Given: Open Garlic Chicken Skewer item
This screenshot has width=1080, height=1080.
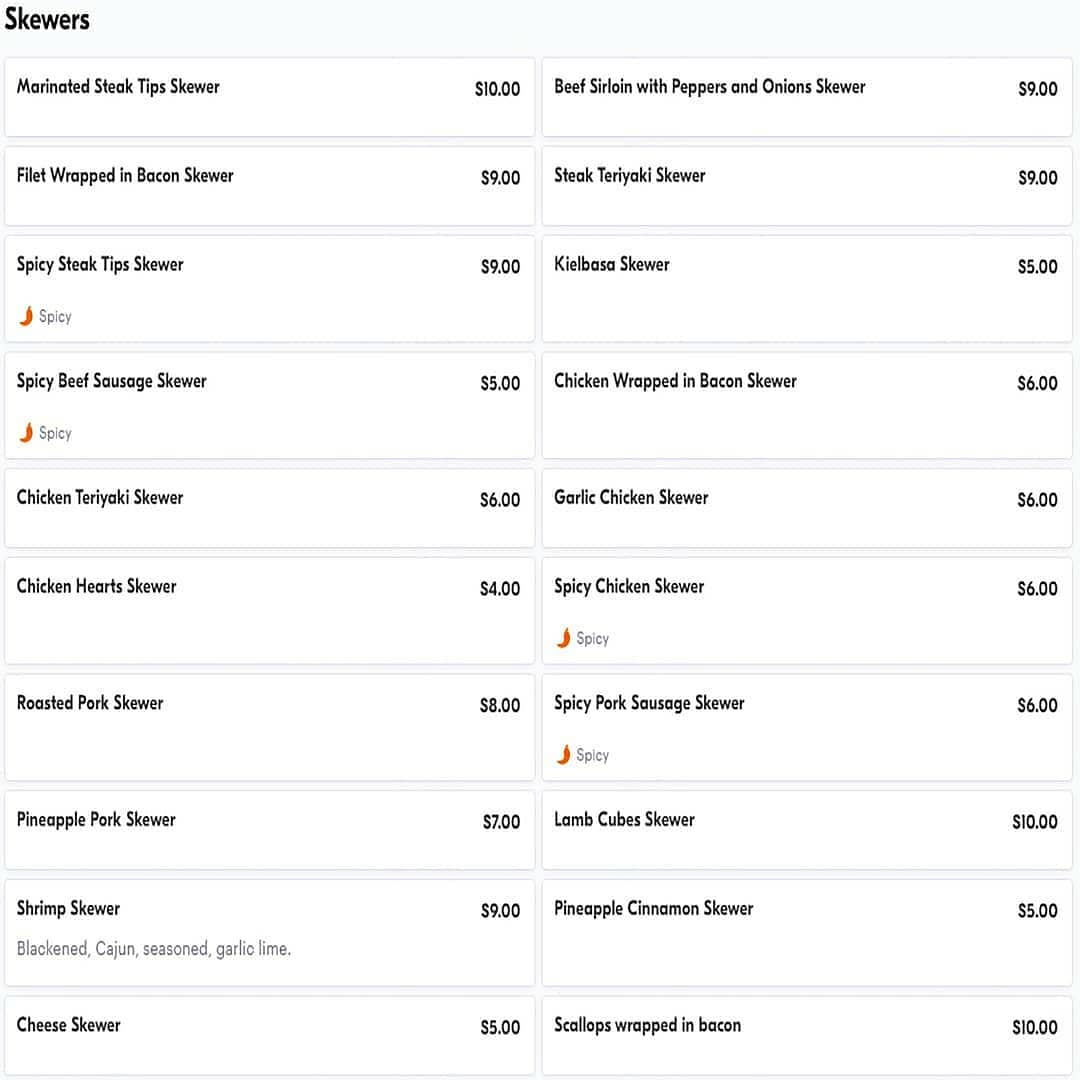Looking at the screenshot, I should [x=806, y=508].
